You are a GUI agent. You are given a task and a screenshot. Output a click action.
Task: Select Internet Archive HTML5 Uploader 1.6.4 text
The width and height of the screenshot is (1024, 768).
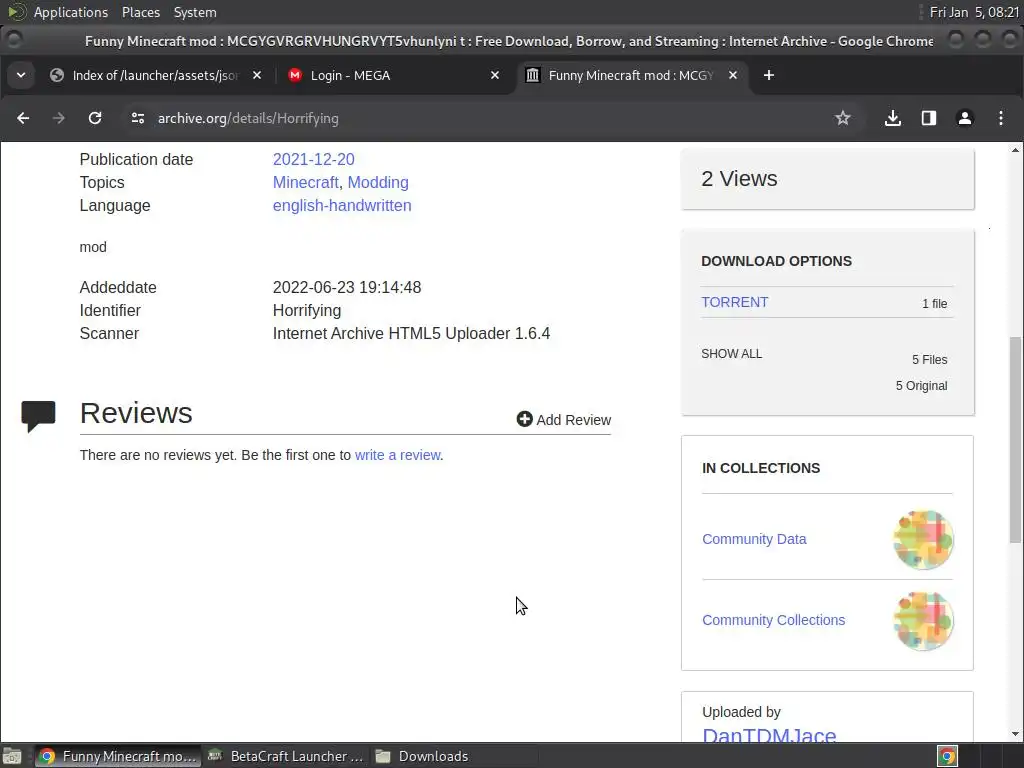pos(411,333)
